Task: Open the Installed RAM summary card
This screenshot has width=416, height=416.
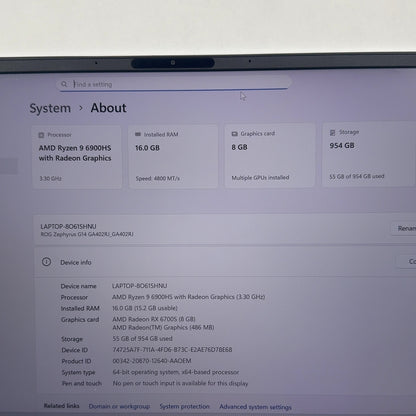Action: pyautogui.click(x=173, y=156)
